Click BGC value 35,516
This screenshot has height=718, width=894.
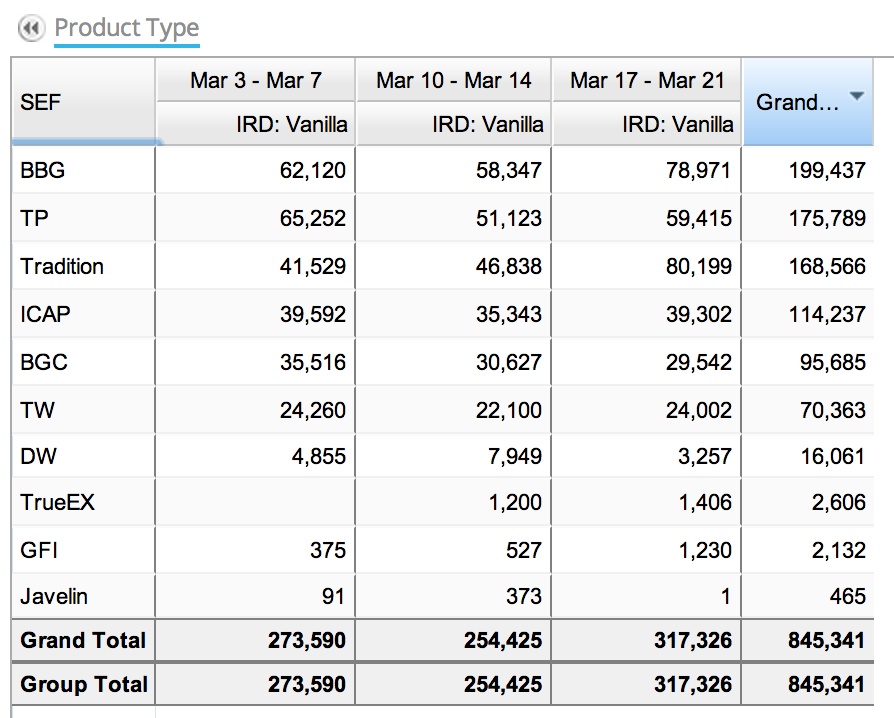point(312,362)
